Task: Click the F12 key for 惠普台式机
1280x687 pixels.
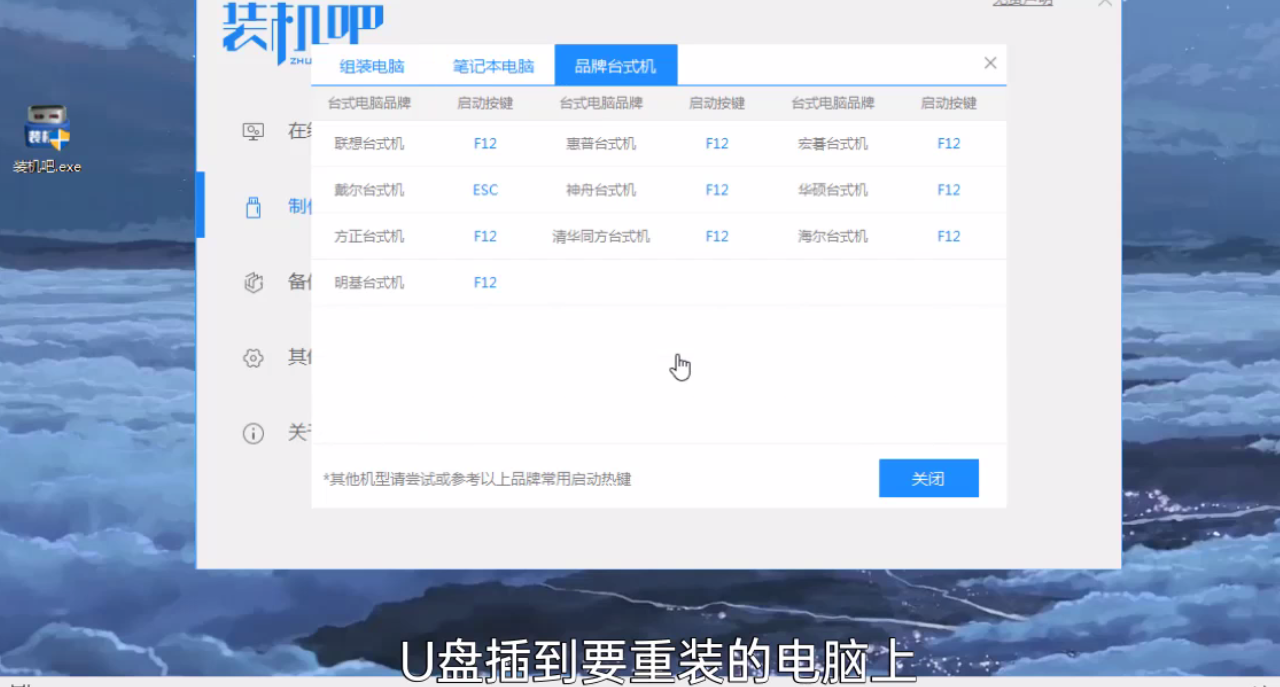Action: point(717,143)
